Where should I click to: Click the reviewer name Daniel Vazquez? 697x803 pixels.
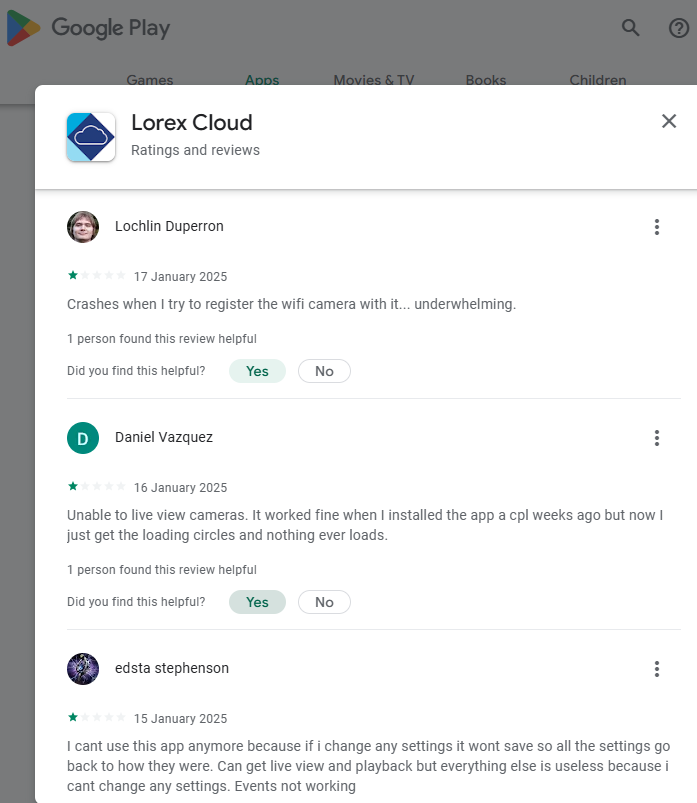pyautogui.click(x=164, y=437)
